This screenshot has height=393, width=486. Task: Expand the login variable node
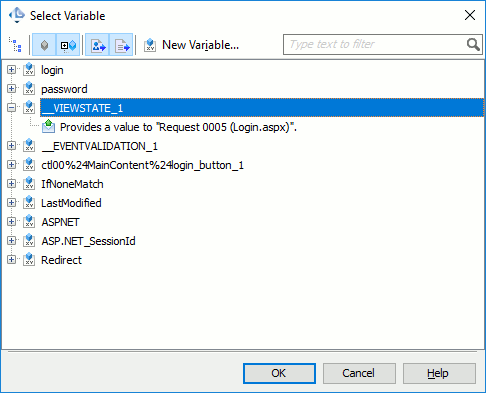point(11,70)
